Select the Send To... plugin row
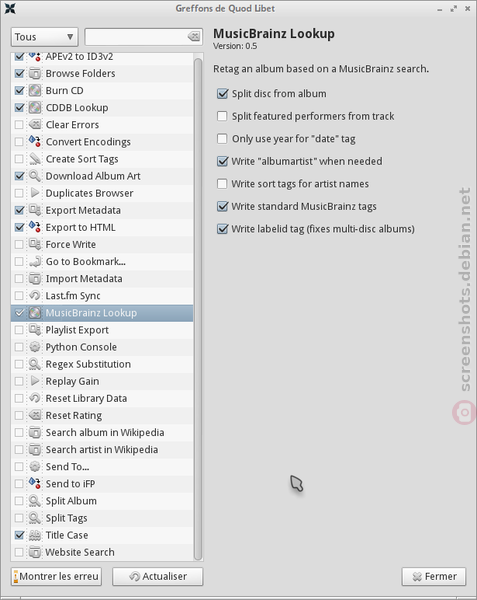Image resolution: width=477 pixels, height=600 pixels. coord(102,466)
